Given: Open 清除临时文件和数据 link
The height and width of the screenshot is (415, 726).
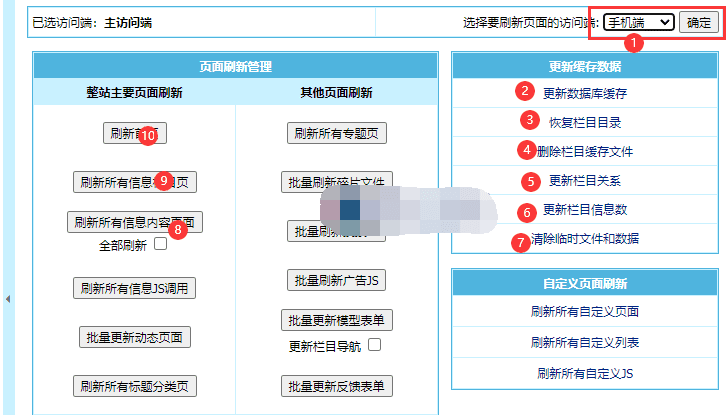Looking at the screenshot, I should pos(585,239).
